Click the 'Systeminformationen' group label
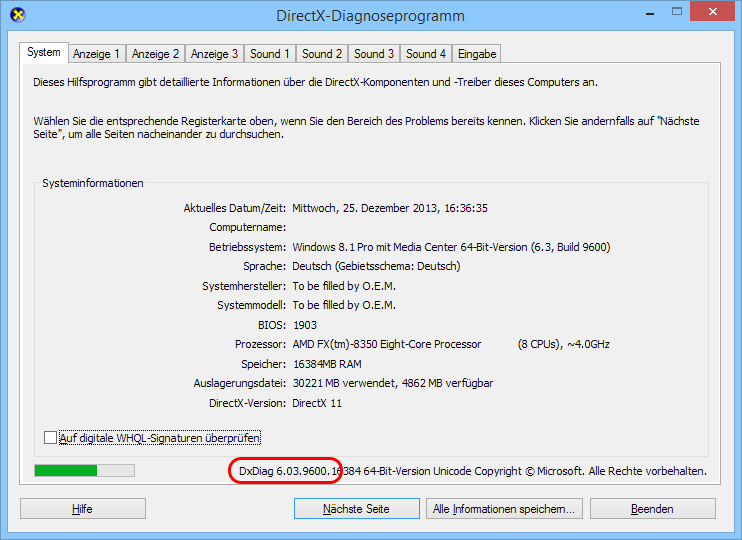Viewport: 742px width, 540px height. [x=93, y=183]
